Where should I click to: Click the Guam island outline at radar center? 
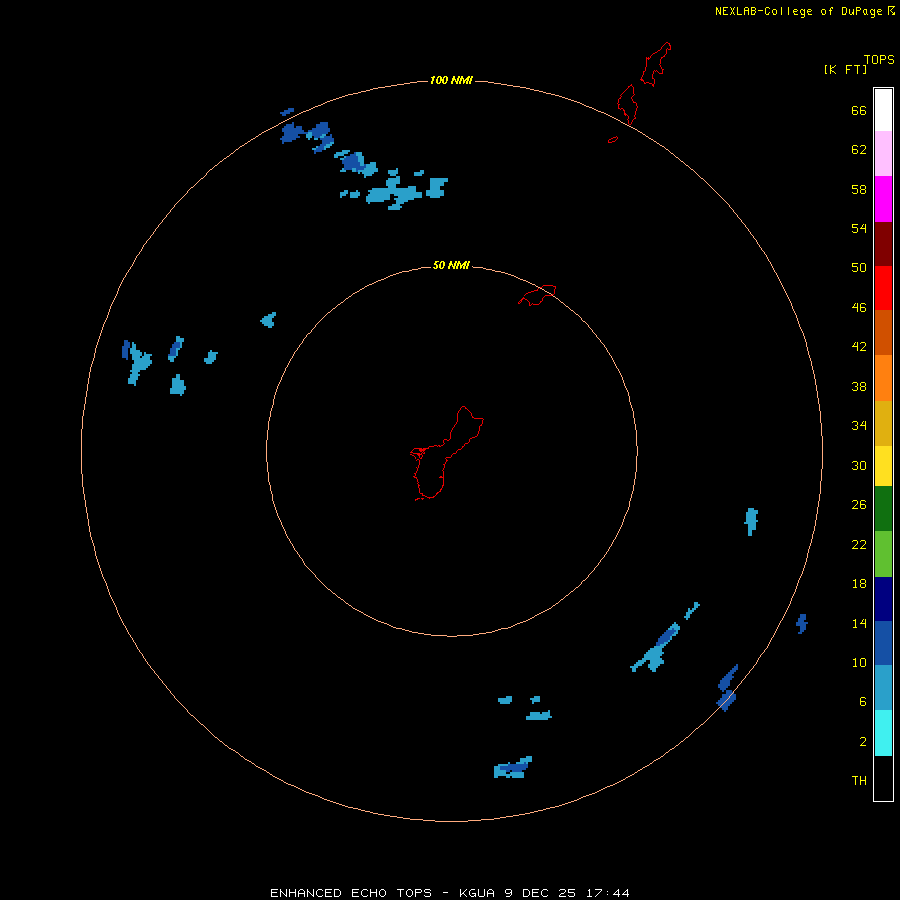tap(447, 453)
